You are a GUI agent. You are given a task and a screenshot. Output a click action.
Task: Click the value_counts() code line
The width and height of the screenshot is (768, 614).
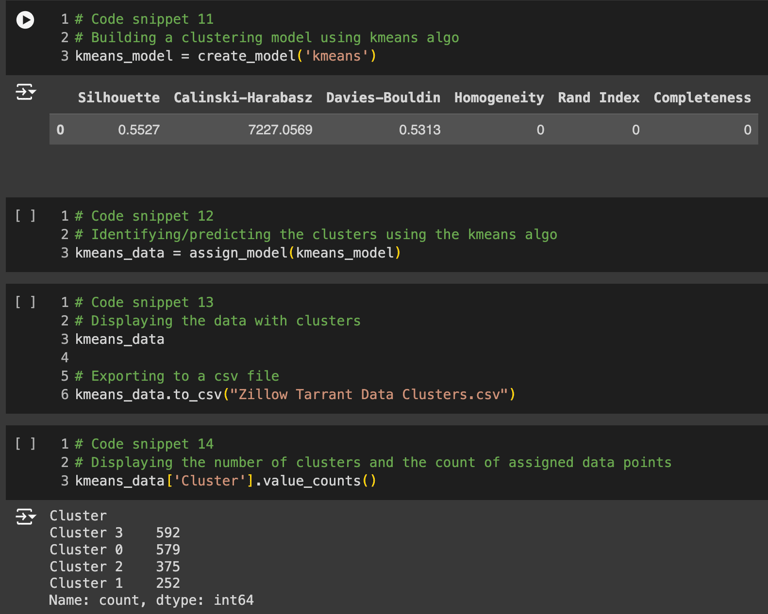point(225,481)
